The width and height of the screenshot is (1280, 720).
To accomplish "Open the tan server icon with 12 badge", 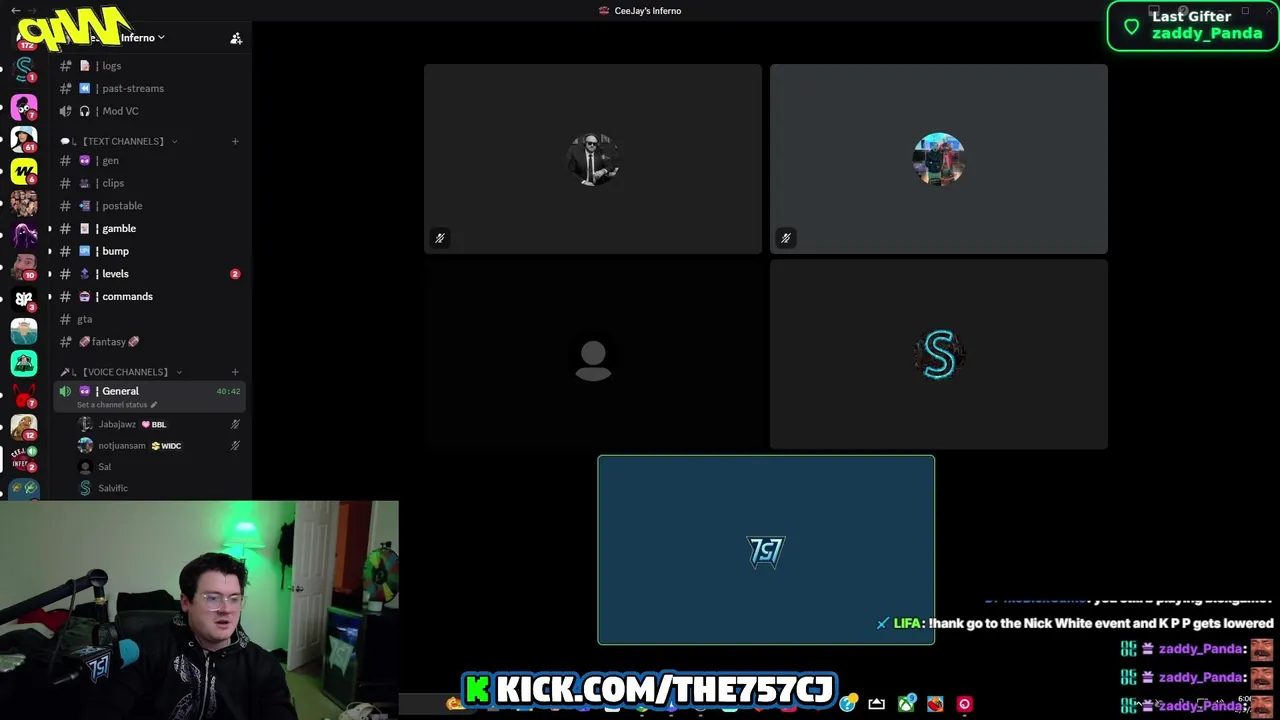I will click(x=24, y=428).
